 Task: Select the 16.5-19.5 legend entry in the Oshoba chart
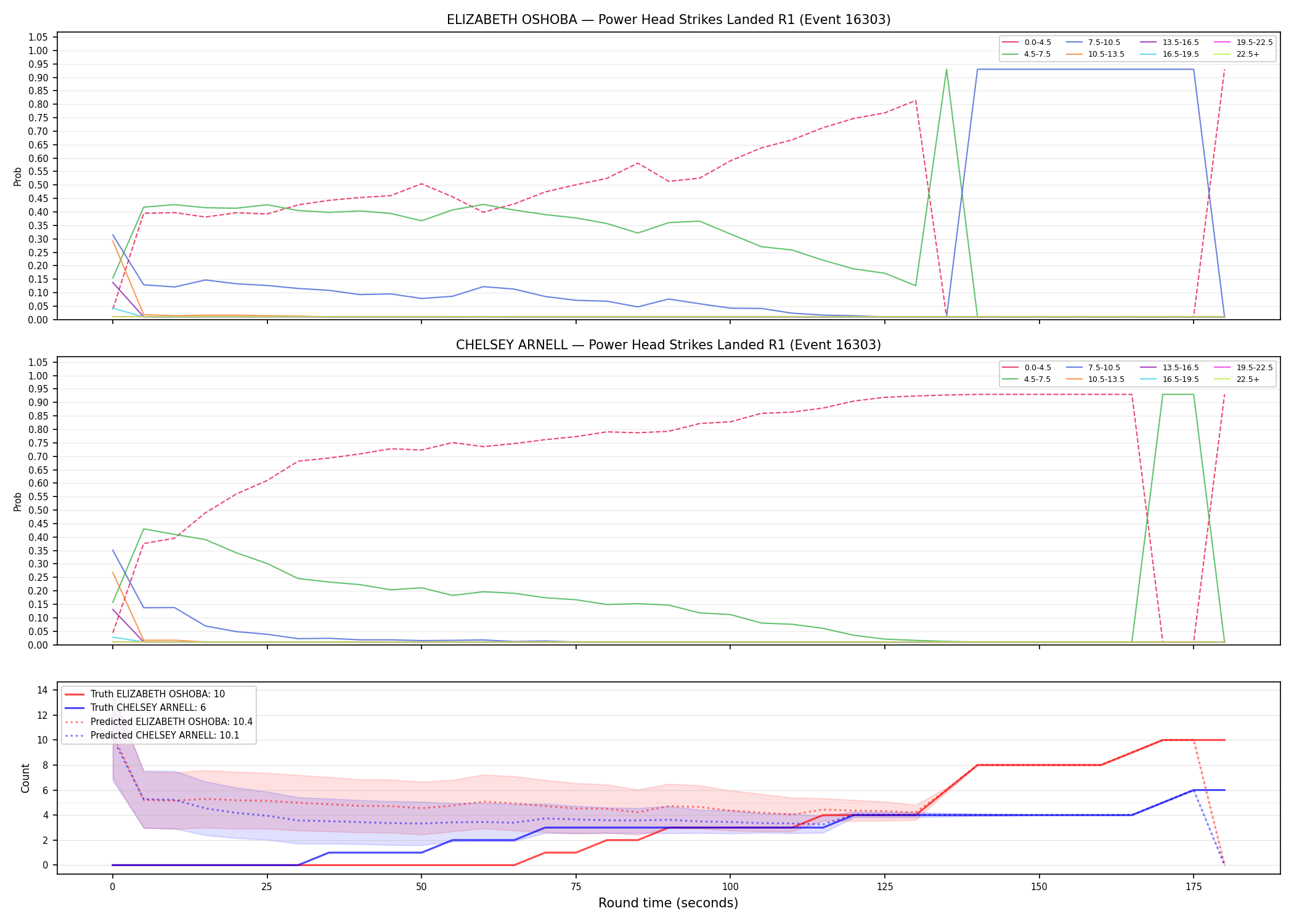point(1170,54)
